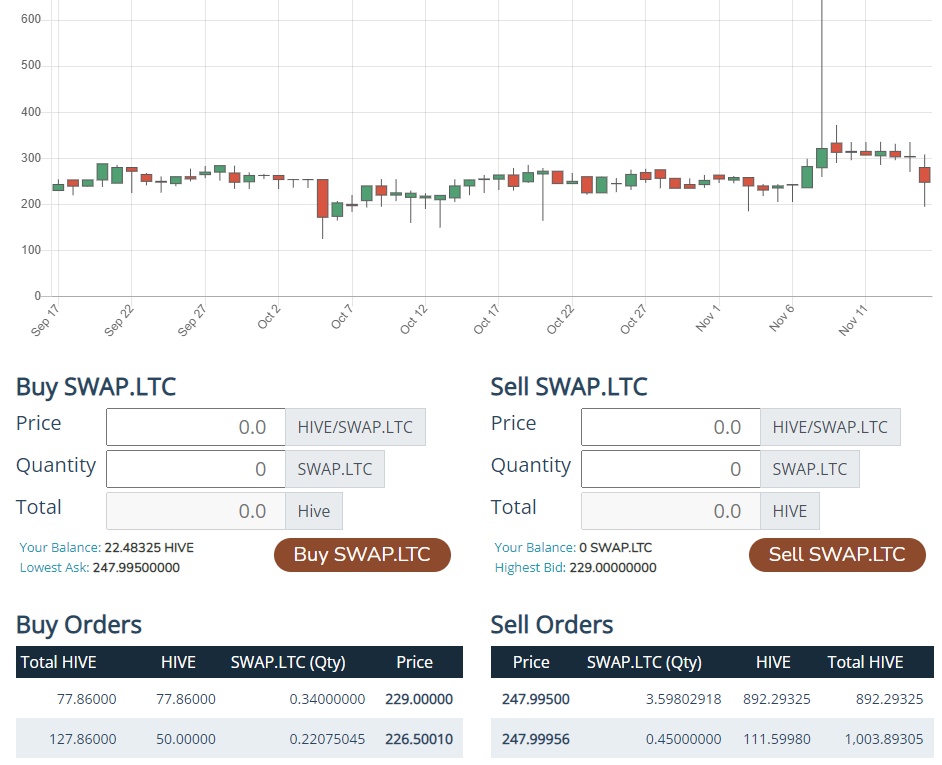Click the 'Price' header in Sell Orders
Image resolution: width=942 pixels, height=765 pixels.
[x=531, y=662]
